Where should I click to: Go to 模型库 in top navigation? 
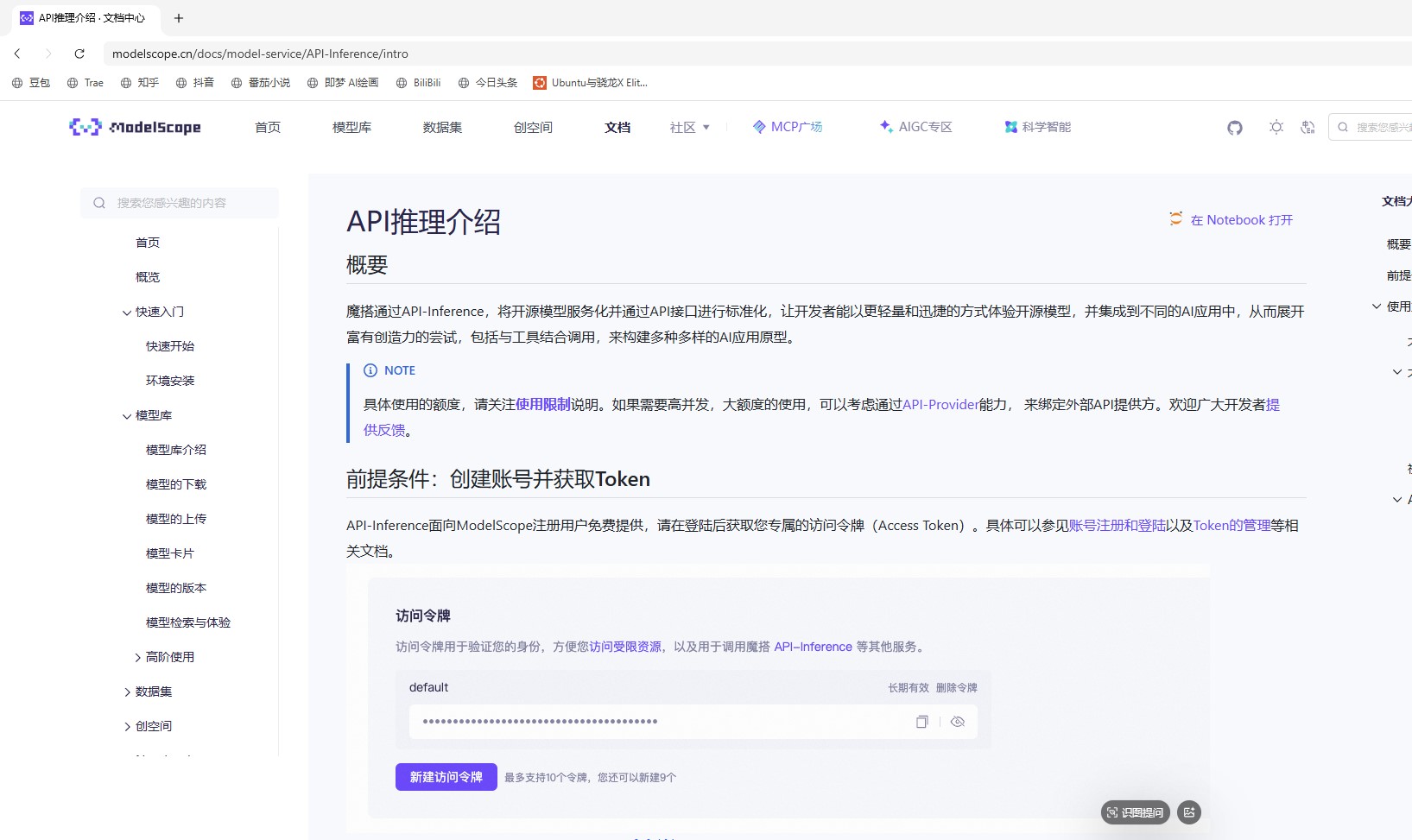click(x=351, y=128)
